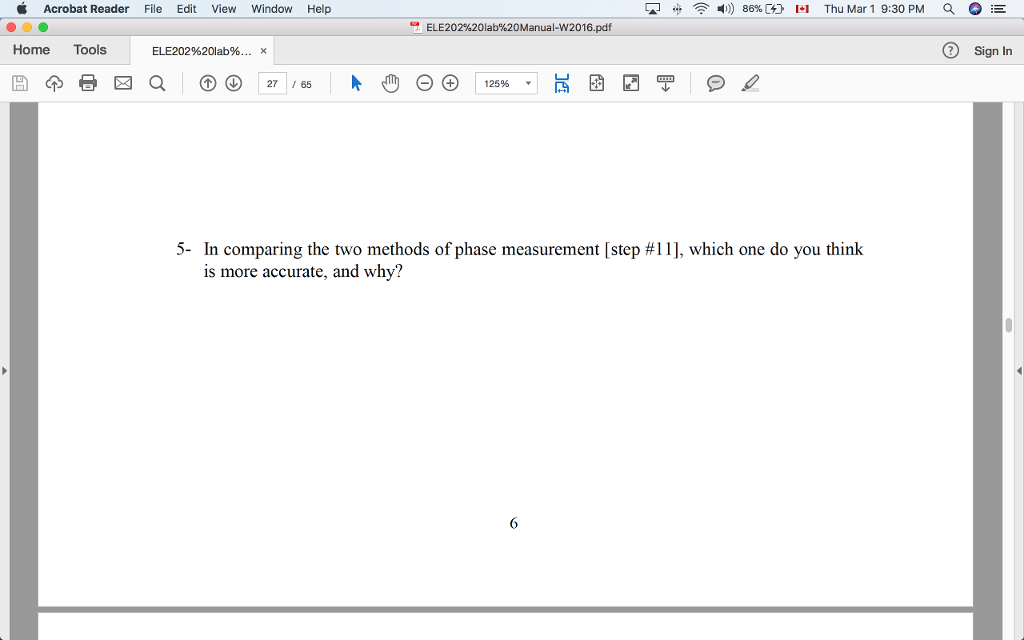Image resolution: width=1024 pixels, height=640 pixels.
Task: Open the View menu
Action: 223,9
